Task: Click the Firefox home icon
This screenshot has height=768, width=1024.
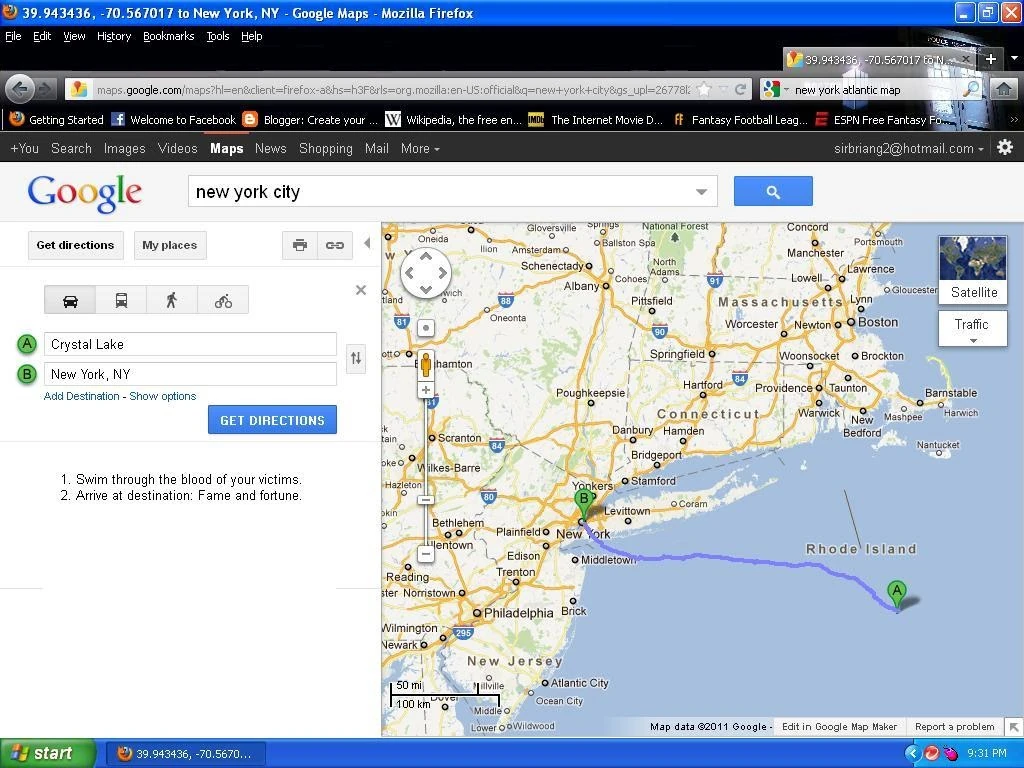Action: point(1004,89)
